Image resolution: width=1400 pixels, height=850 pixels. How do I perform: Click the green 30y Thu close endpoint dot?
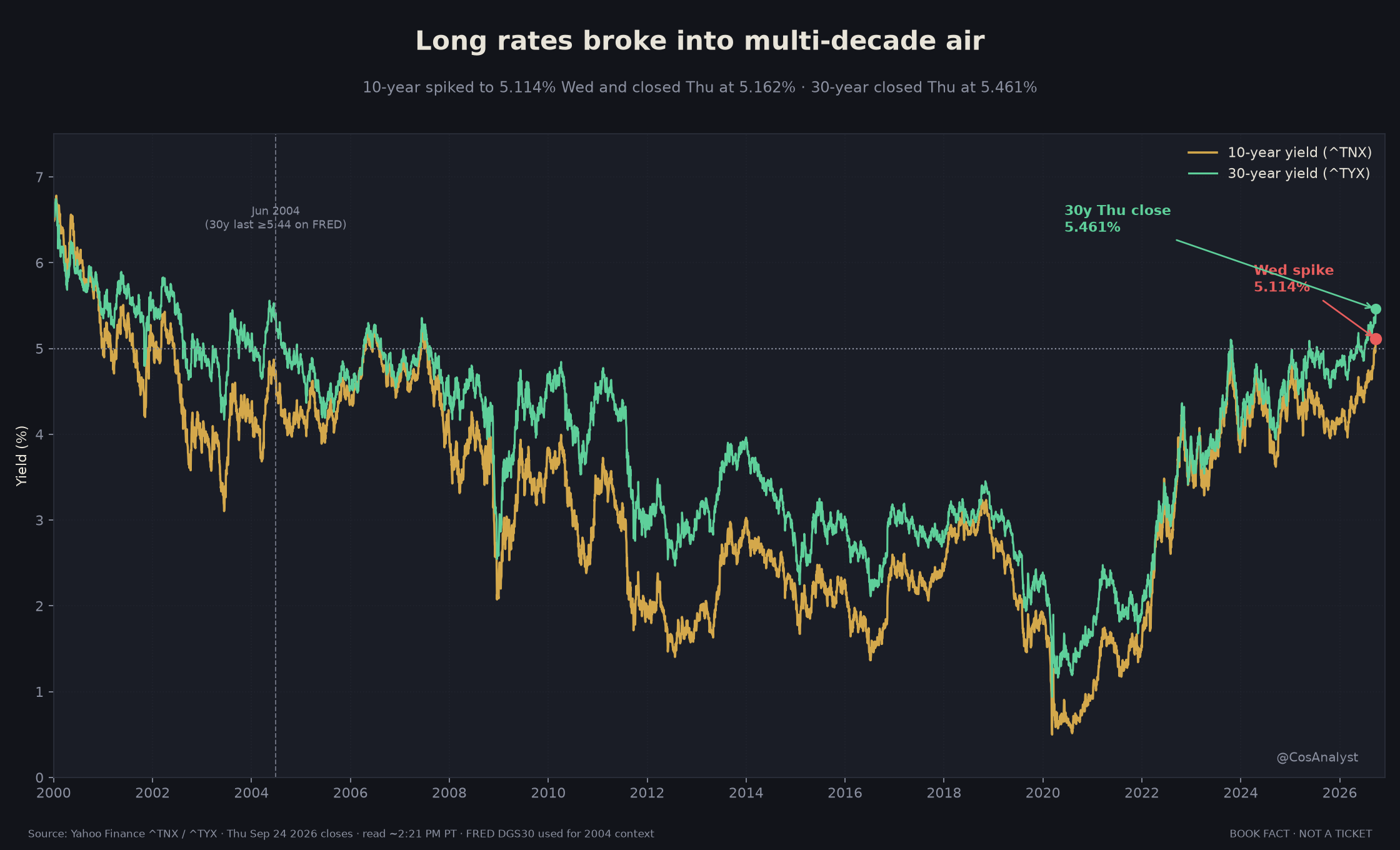[x=1376, y=309]
